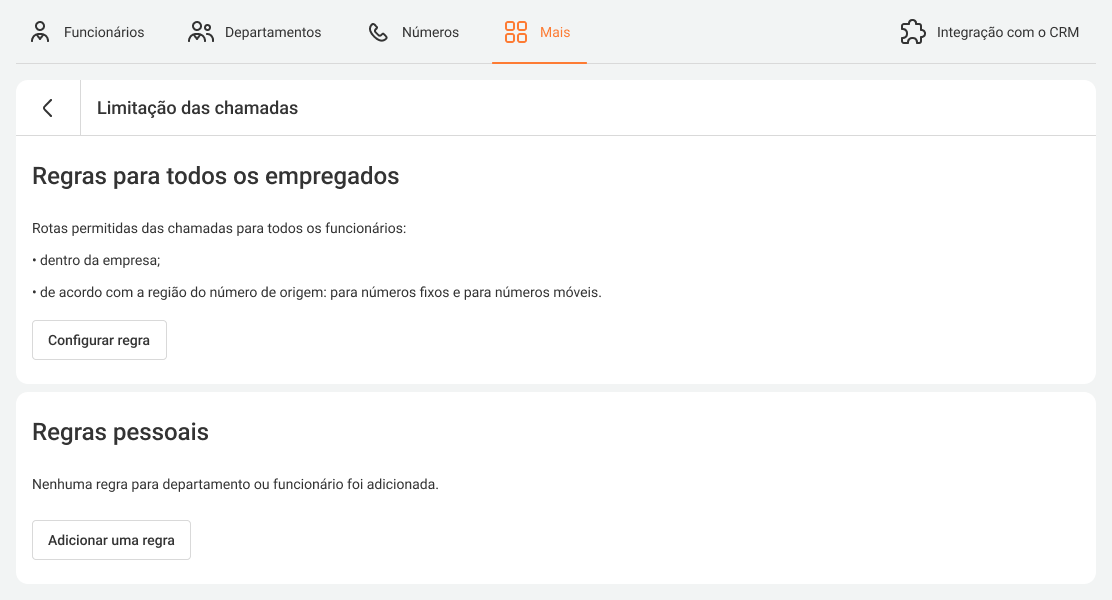Click the bullet about região do número de origem
The width and height of the screenshot is (1112, 600).
click(x=317, y=292)
